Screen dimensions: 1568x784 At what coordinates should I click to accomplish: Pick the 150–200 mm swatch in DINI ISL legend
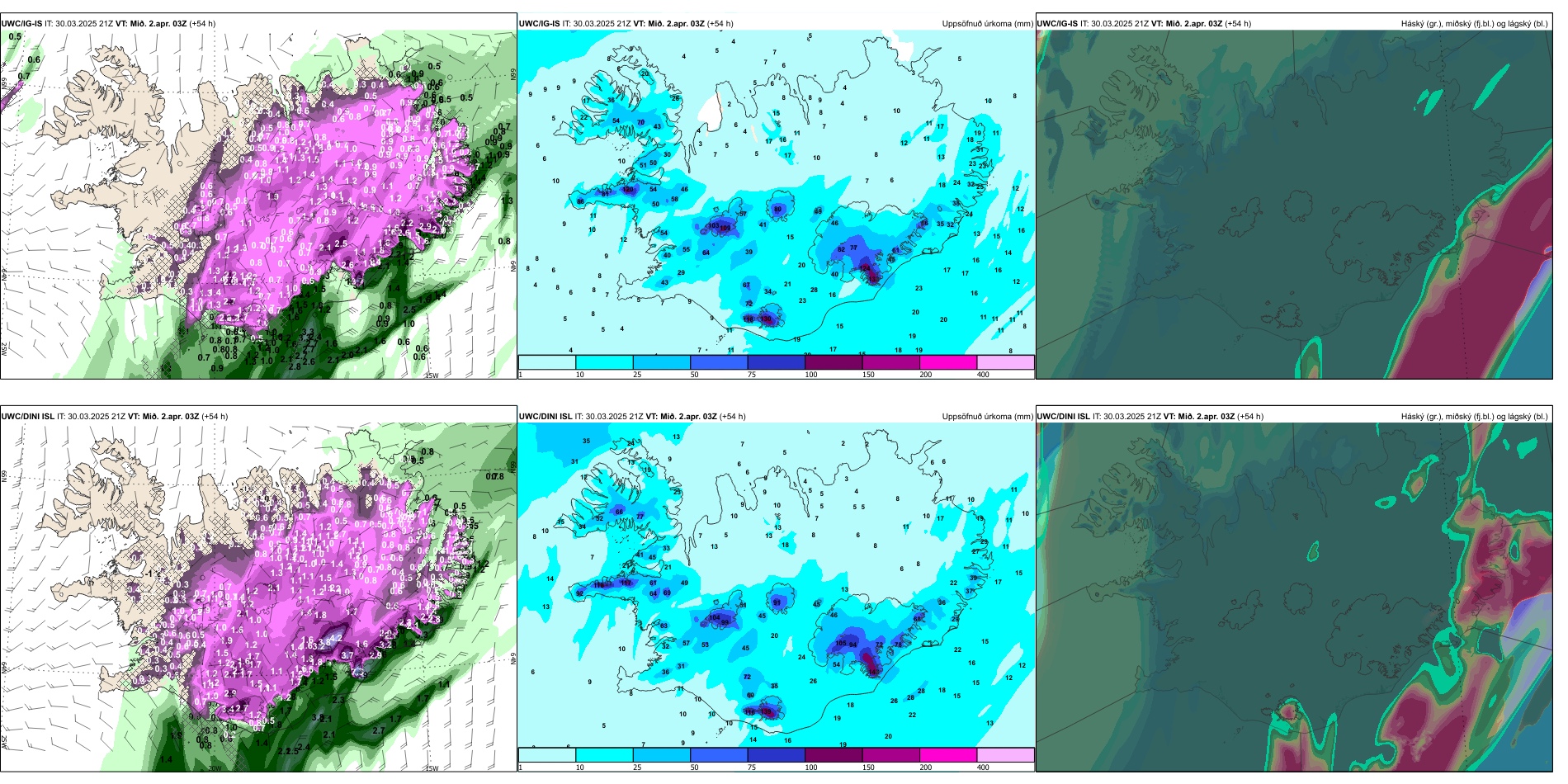(890, 755)
